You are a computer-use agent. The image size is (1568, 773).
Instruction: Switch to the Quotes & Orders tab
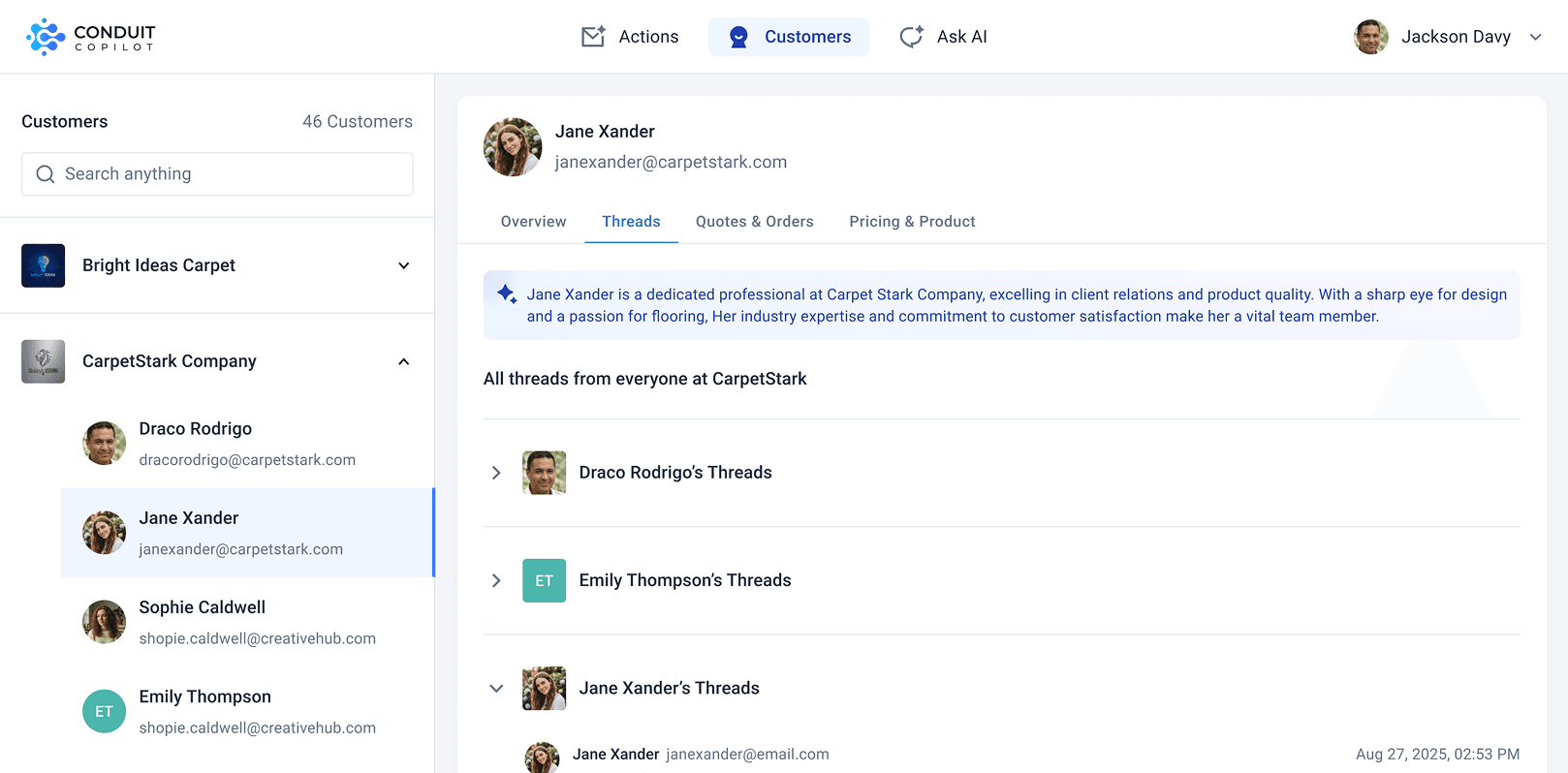755,222
